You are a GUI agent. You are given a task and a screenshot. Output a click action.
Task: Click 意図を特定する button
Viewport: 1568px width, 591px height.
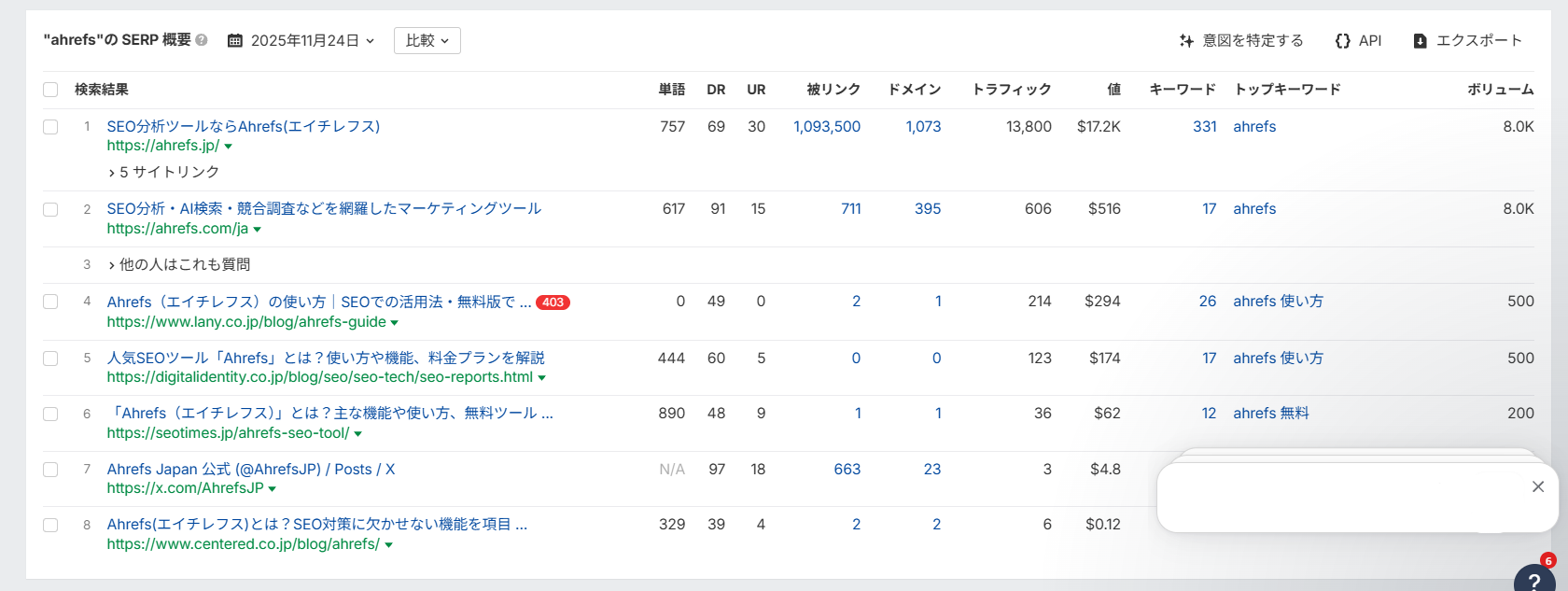1241,40
